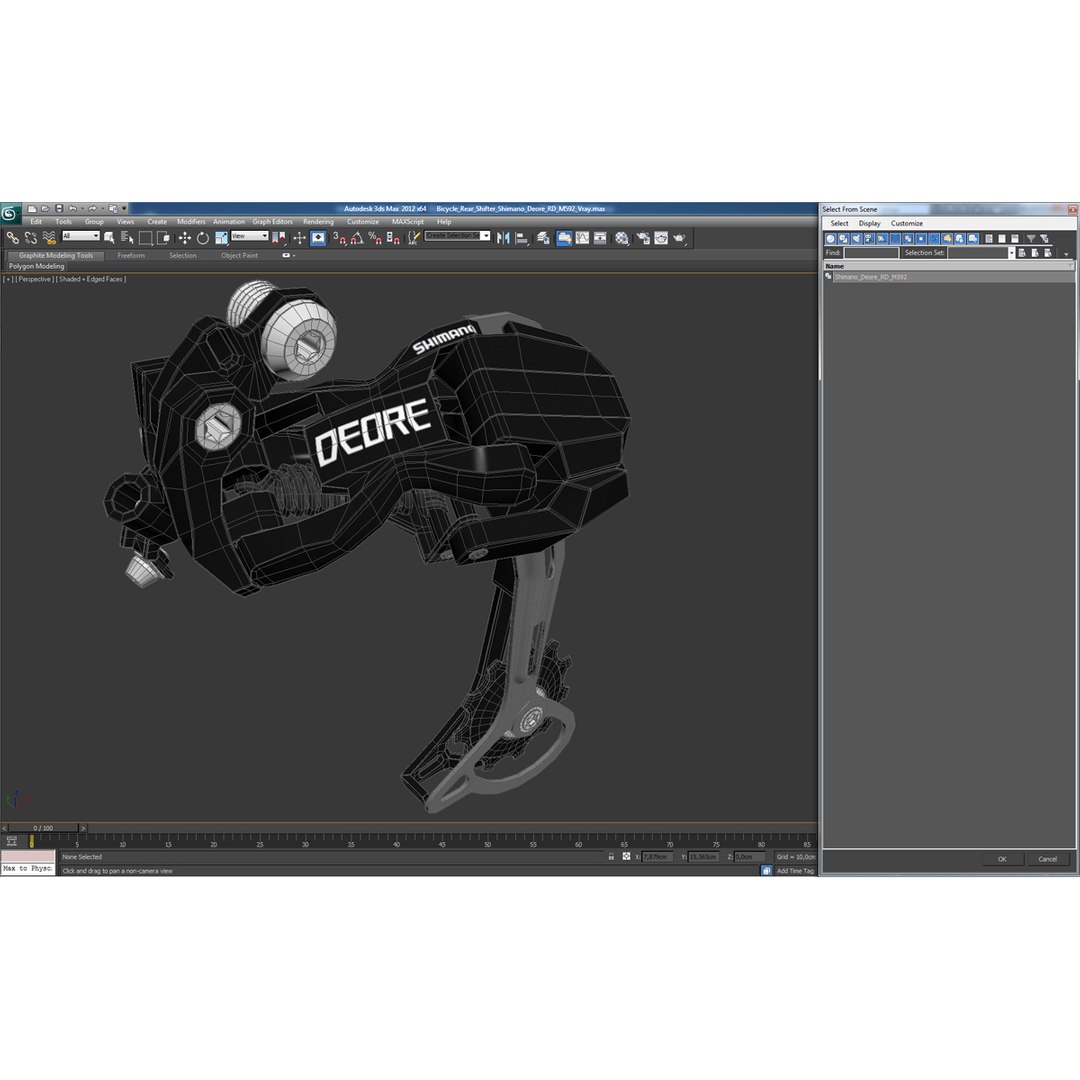Open the Rendered Frame Window icon

pos(661,238)
